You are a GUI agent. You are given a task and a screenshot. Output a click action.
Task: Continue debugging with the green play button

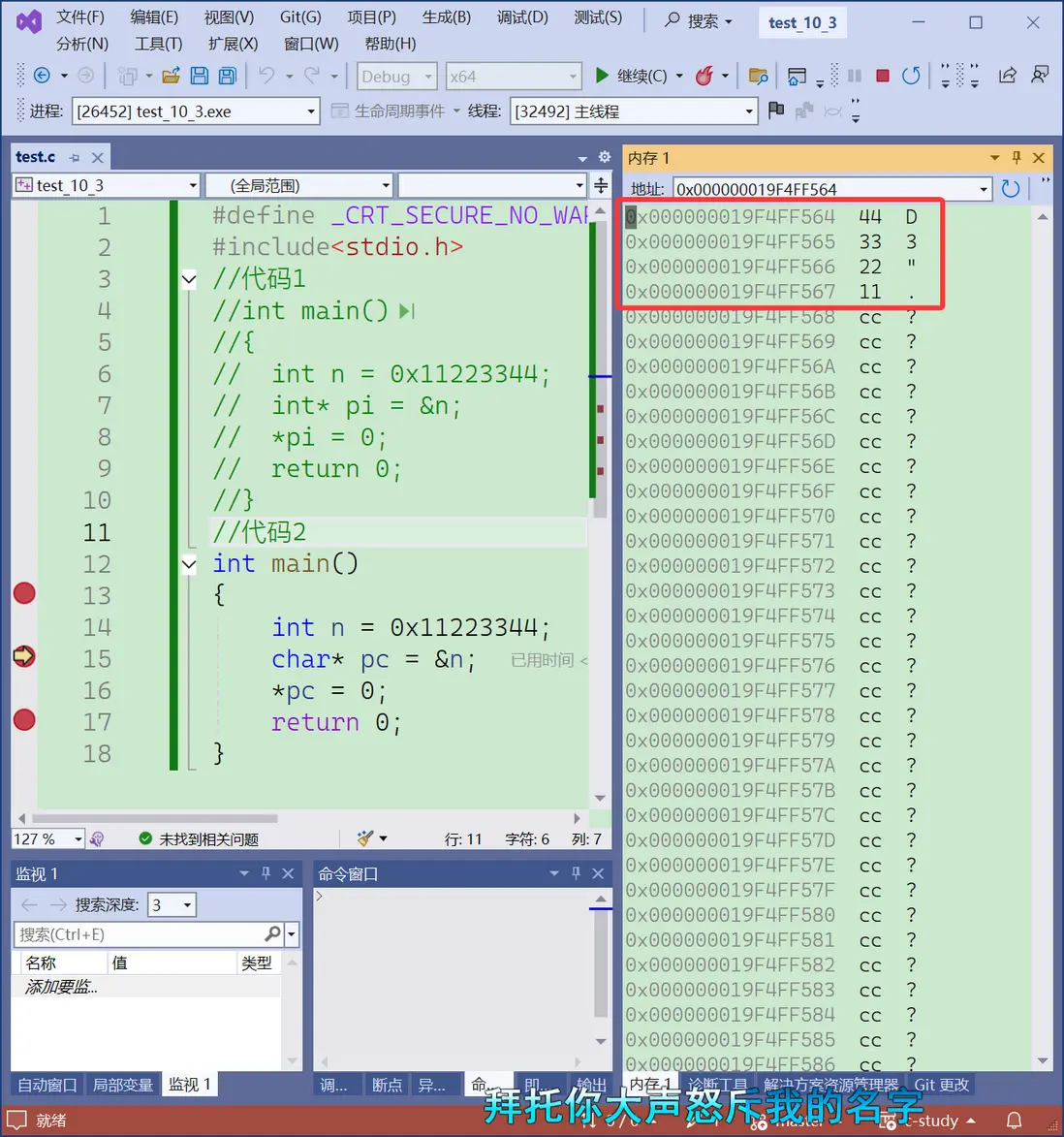[x=602, y=76]
